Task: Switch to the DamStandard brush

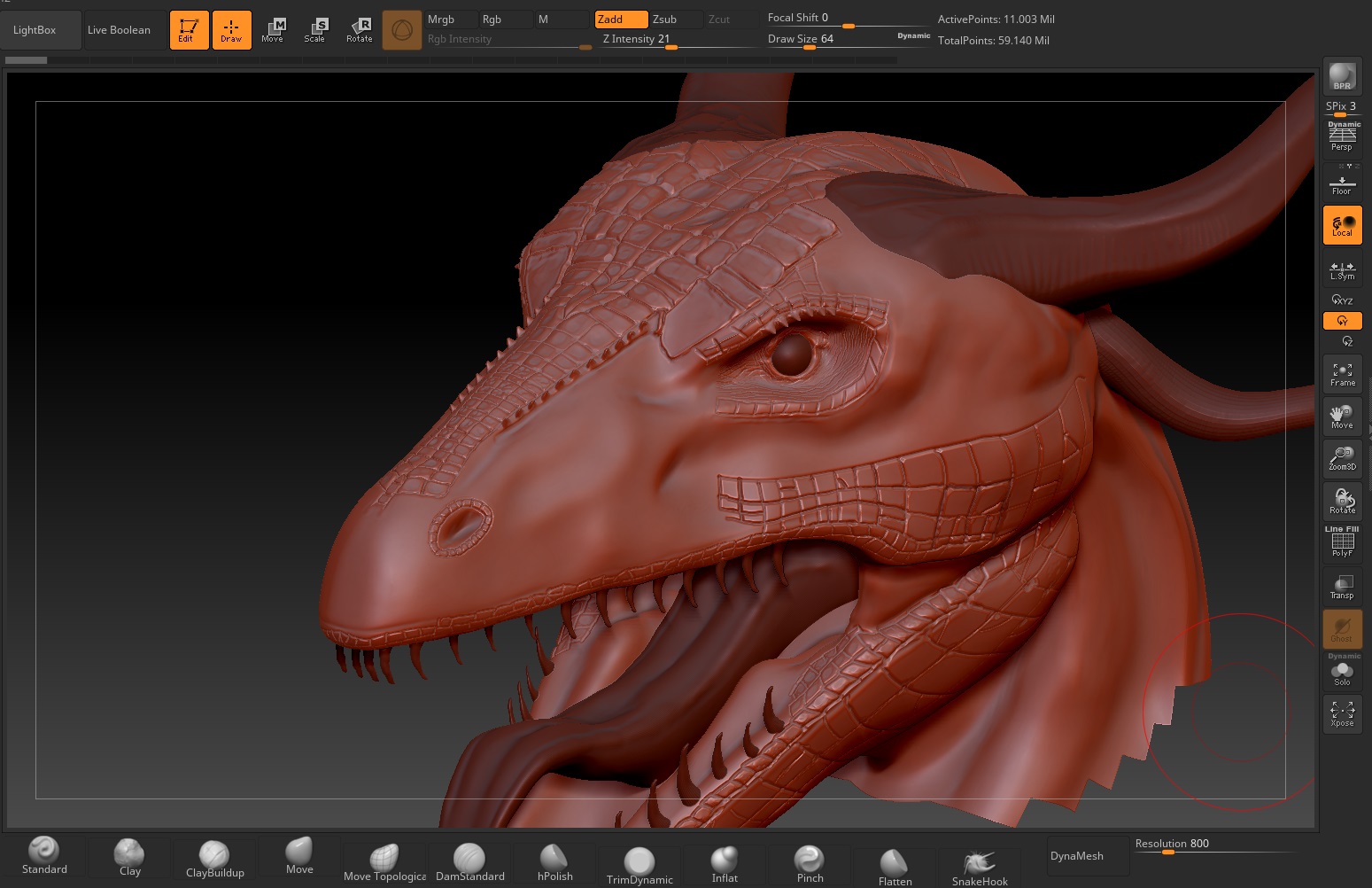Action: pos(469,862)
